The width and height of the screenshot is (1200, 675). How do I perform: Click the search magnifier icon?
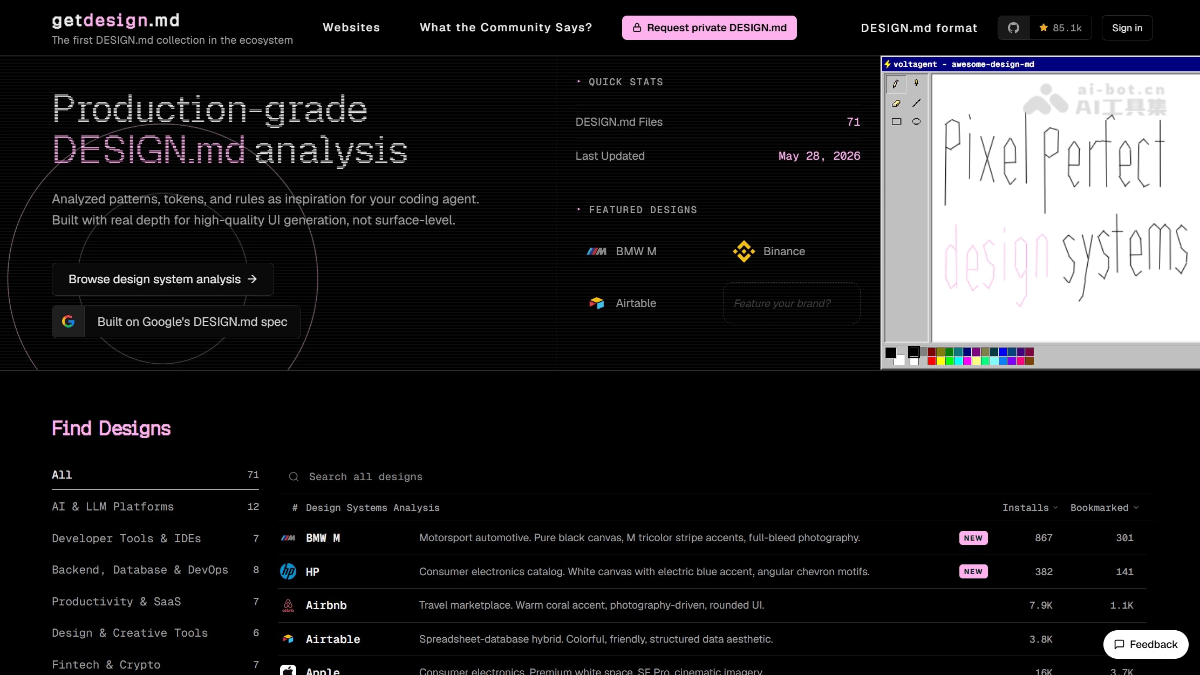point(294,477)
